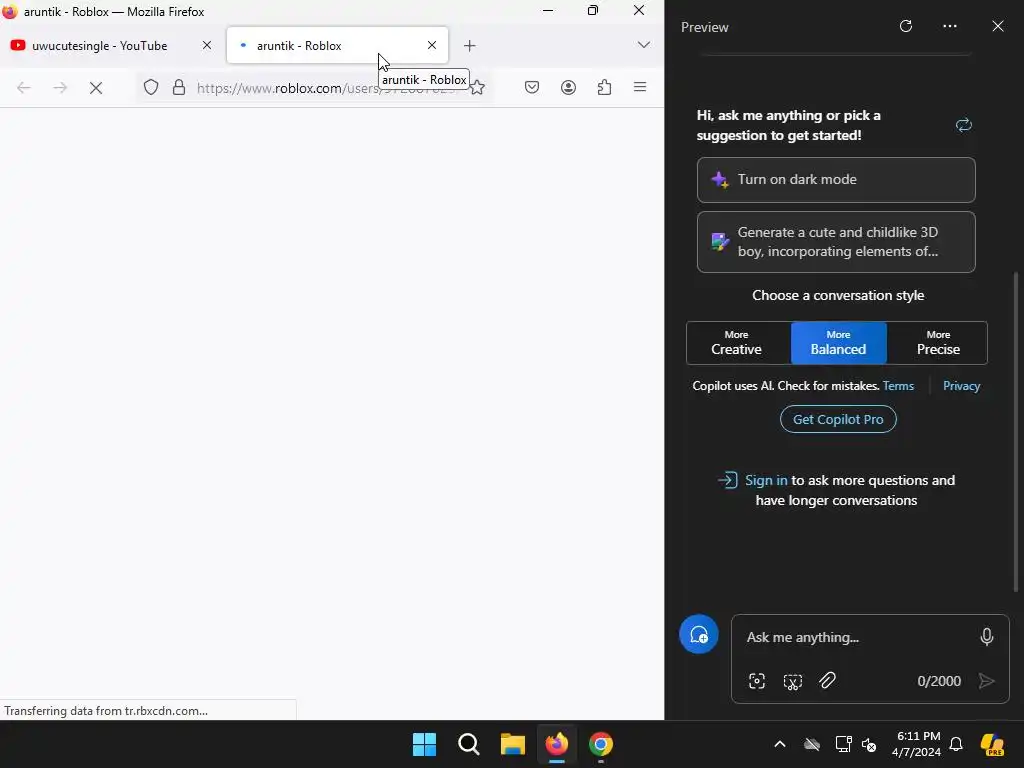Go back to previous page
This screenshot has width=1024, height=768.
coord(24,88)
